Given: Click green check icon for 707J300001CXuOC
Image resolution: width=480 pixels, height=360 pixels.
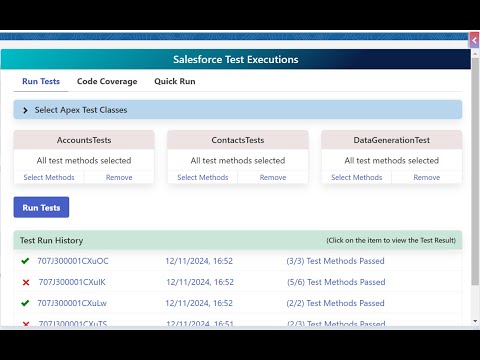Looking at the screenshot, I should [x=25, y=261].
